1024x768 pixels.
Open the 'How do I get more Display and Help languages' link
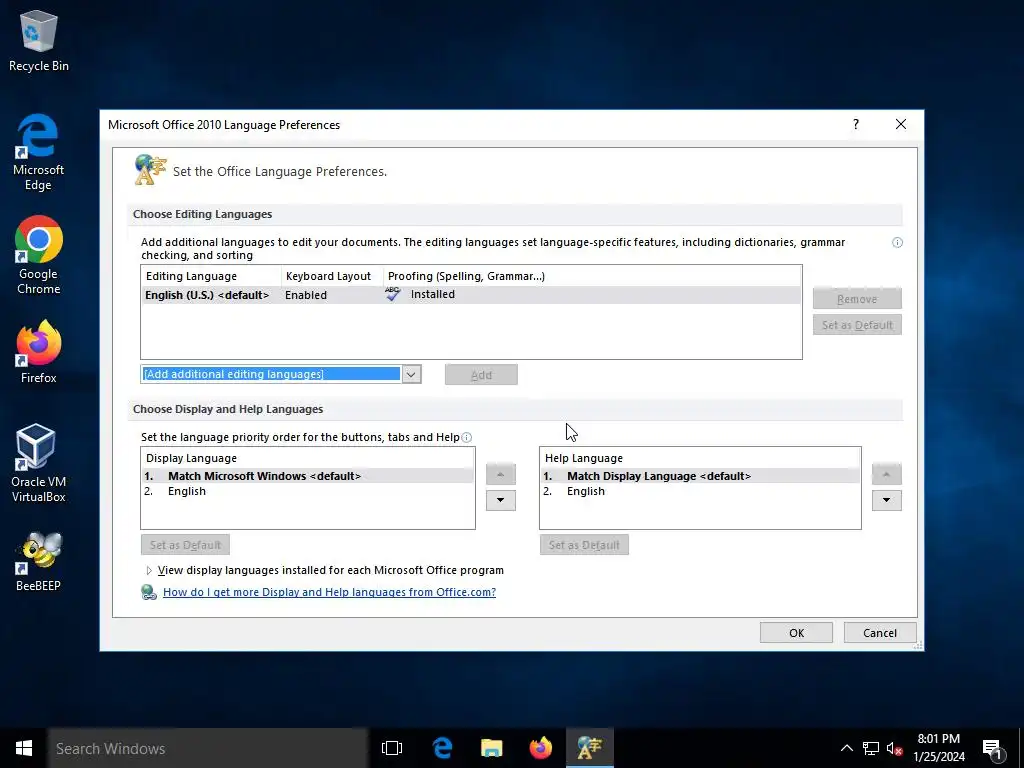point(329,592)
